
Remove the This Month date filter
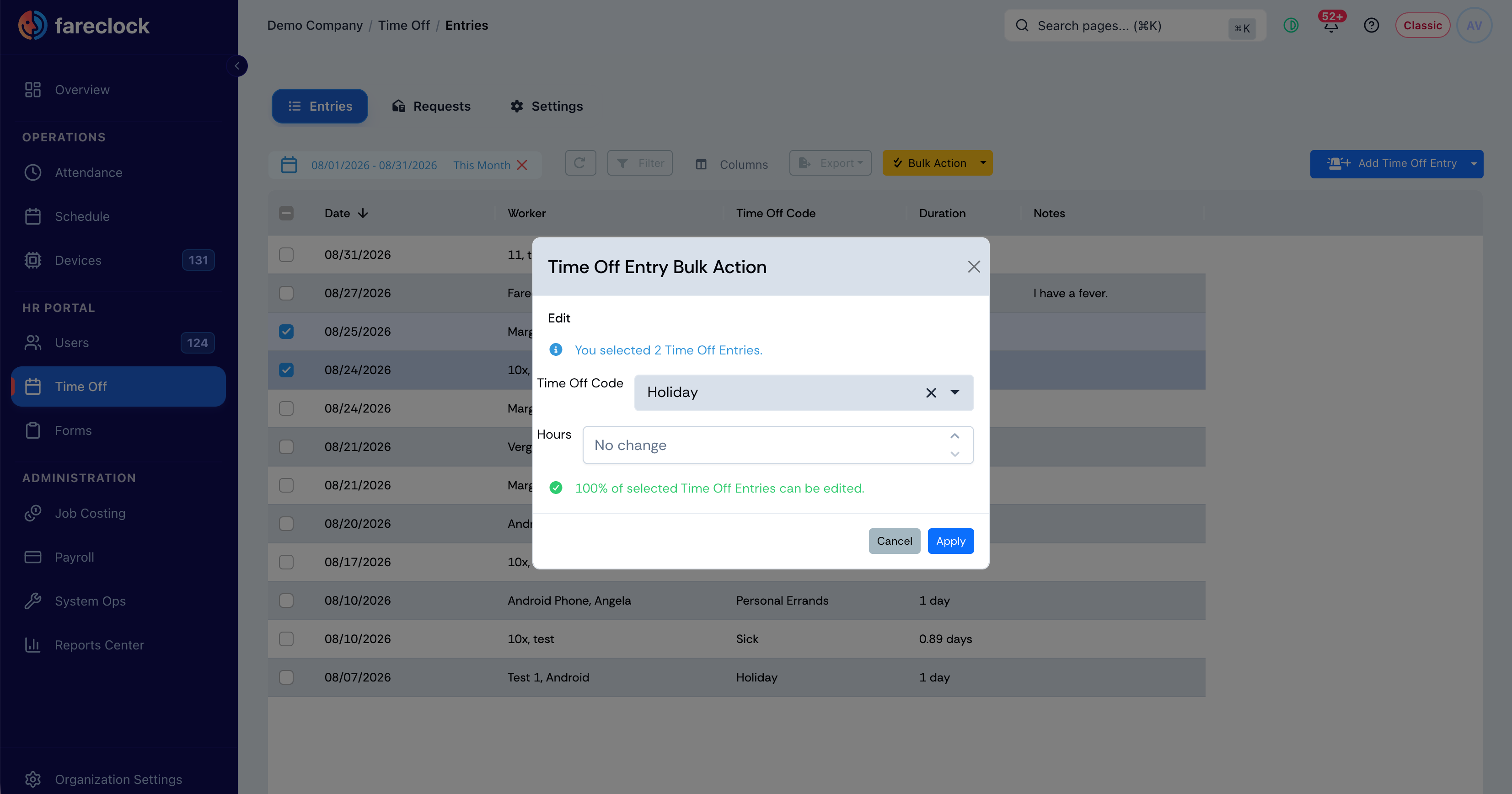coord(522,166)
